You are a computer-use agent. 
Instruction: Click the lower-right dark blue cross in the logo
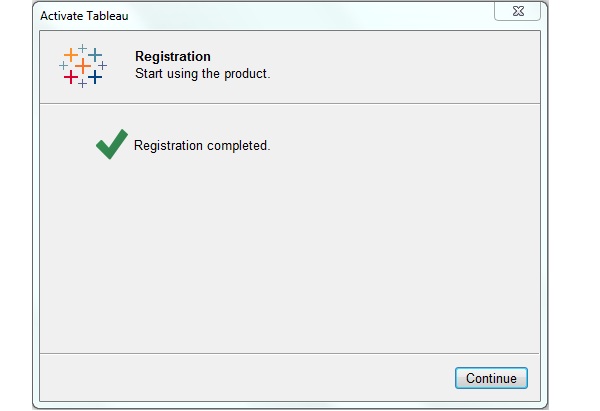pyautogui.click(x=95, y=77)
